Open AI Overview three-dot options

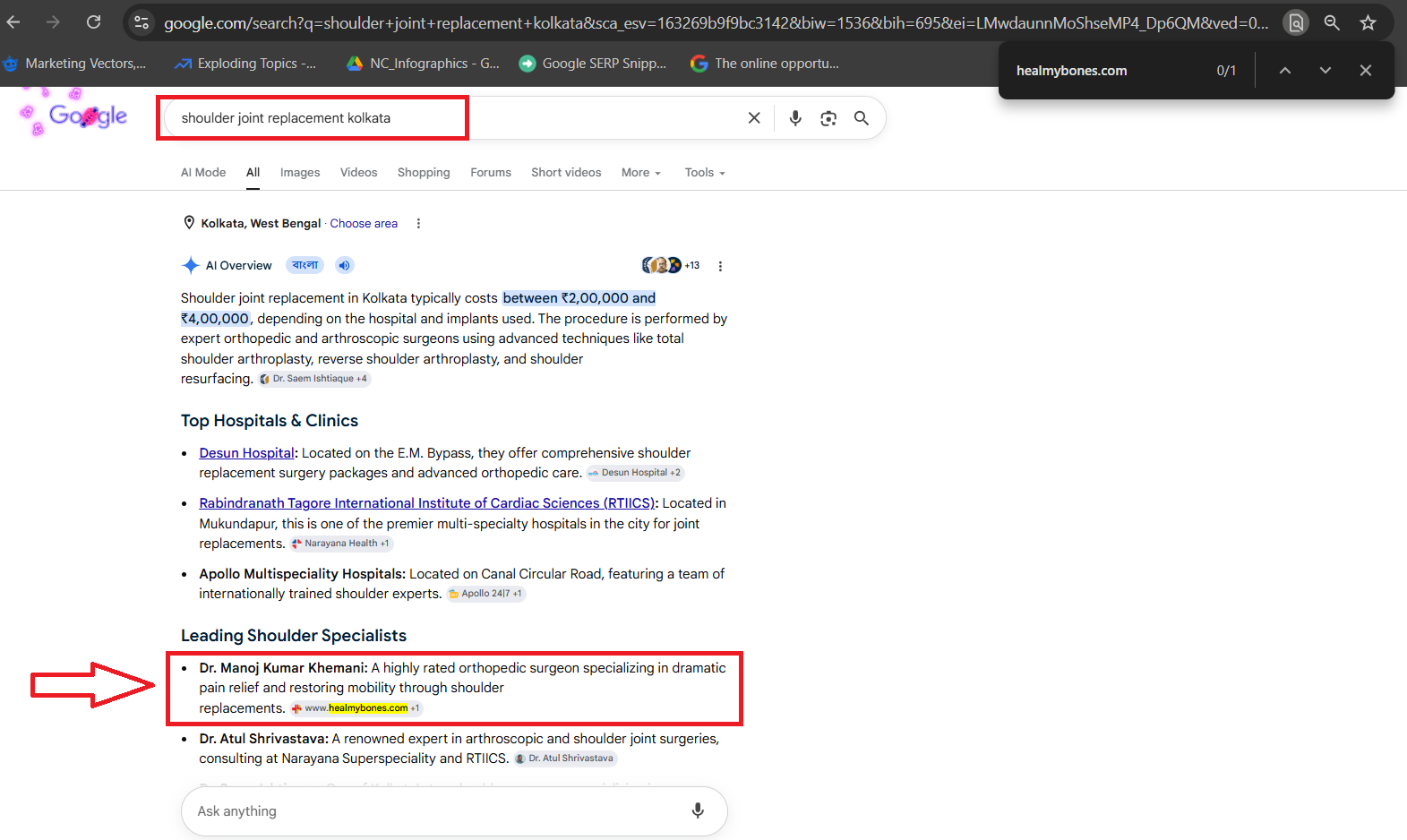click(x=720, y=266)
